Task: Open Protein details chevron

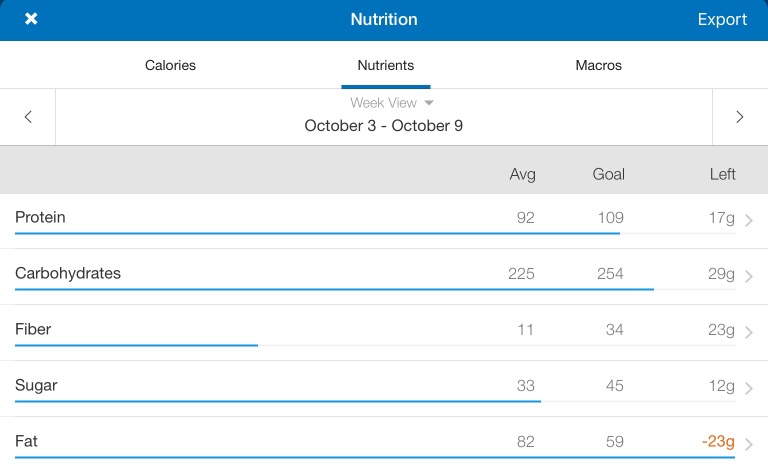Action: (x=749, y=220)
